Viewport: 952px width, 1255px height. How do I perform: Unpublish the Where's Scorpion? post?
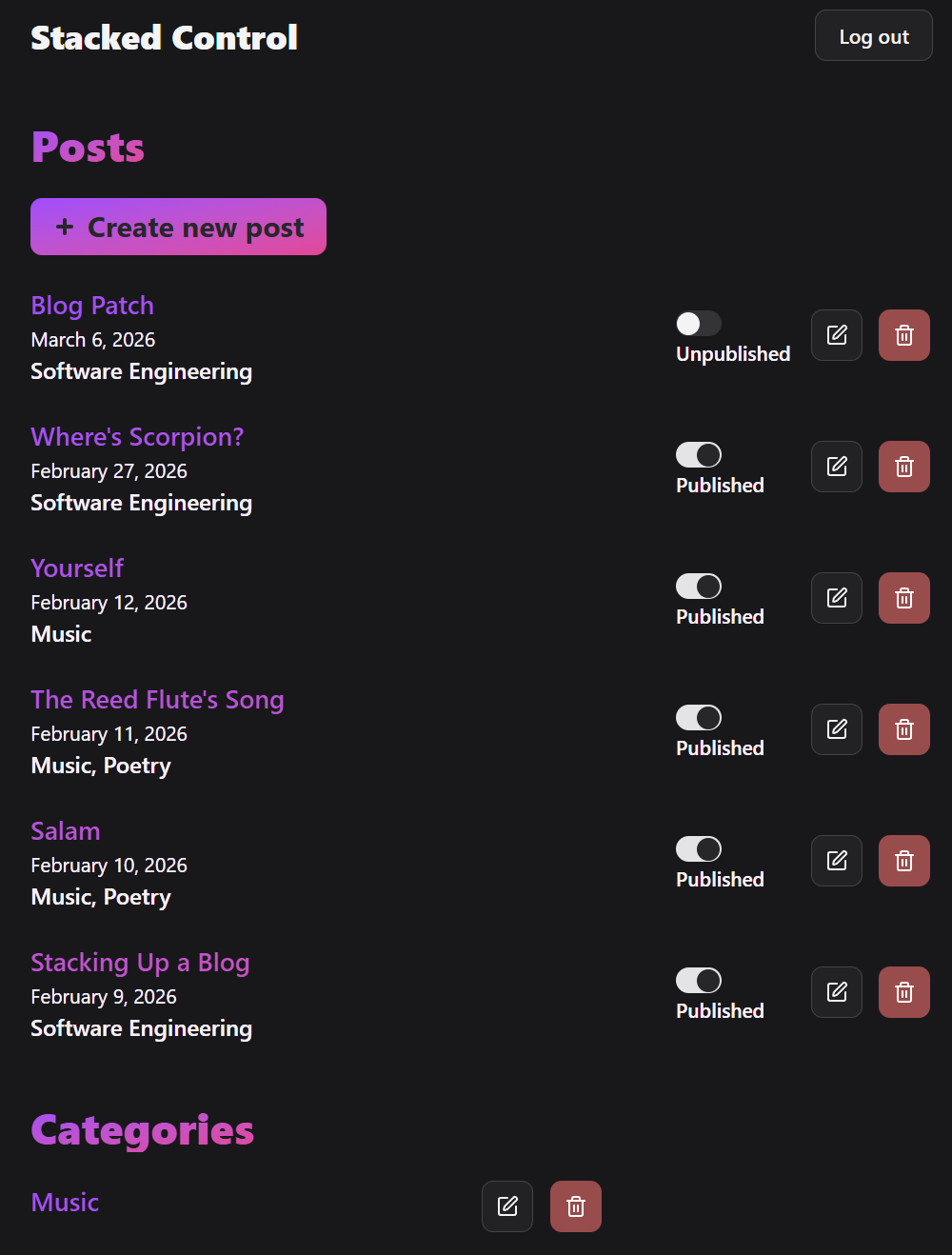[698, 454]
